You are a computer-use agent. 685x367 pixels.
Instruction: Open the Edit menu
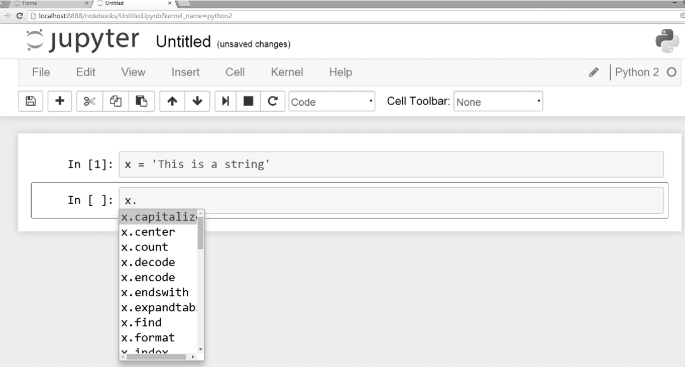point(86,72)
